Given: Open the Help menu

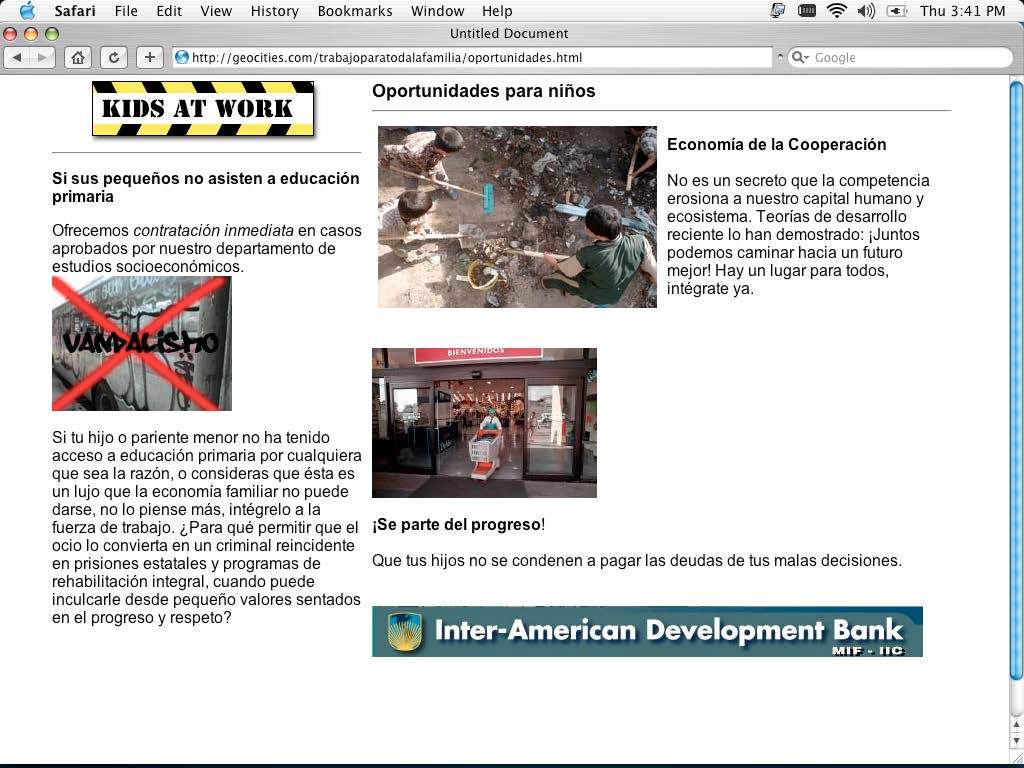Looking at the screenshot, I should [x=497, y=11].
